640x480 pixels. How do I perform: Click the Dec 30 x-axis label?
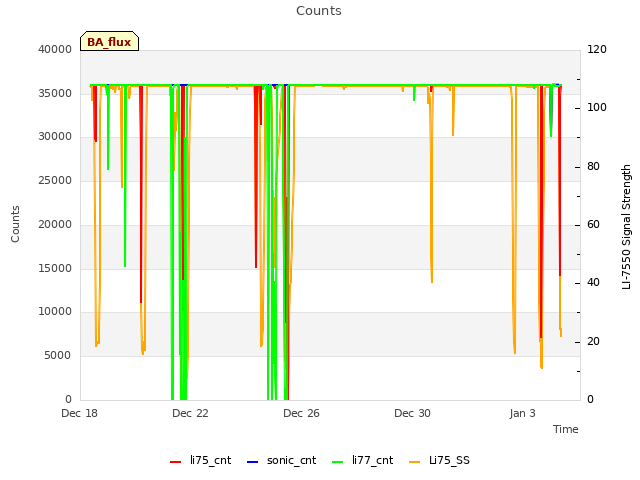412,413
